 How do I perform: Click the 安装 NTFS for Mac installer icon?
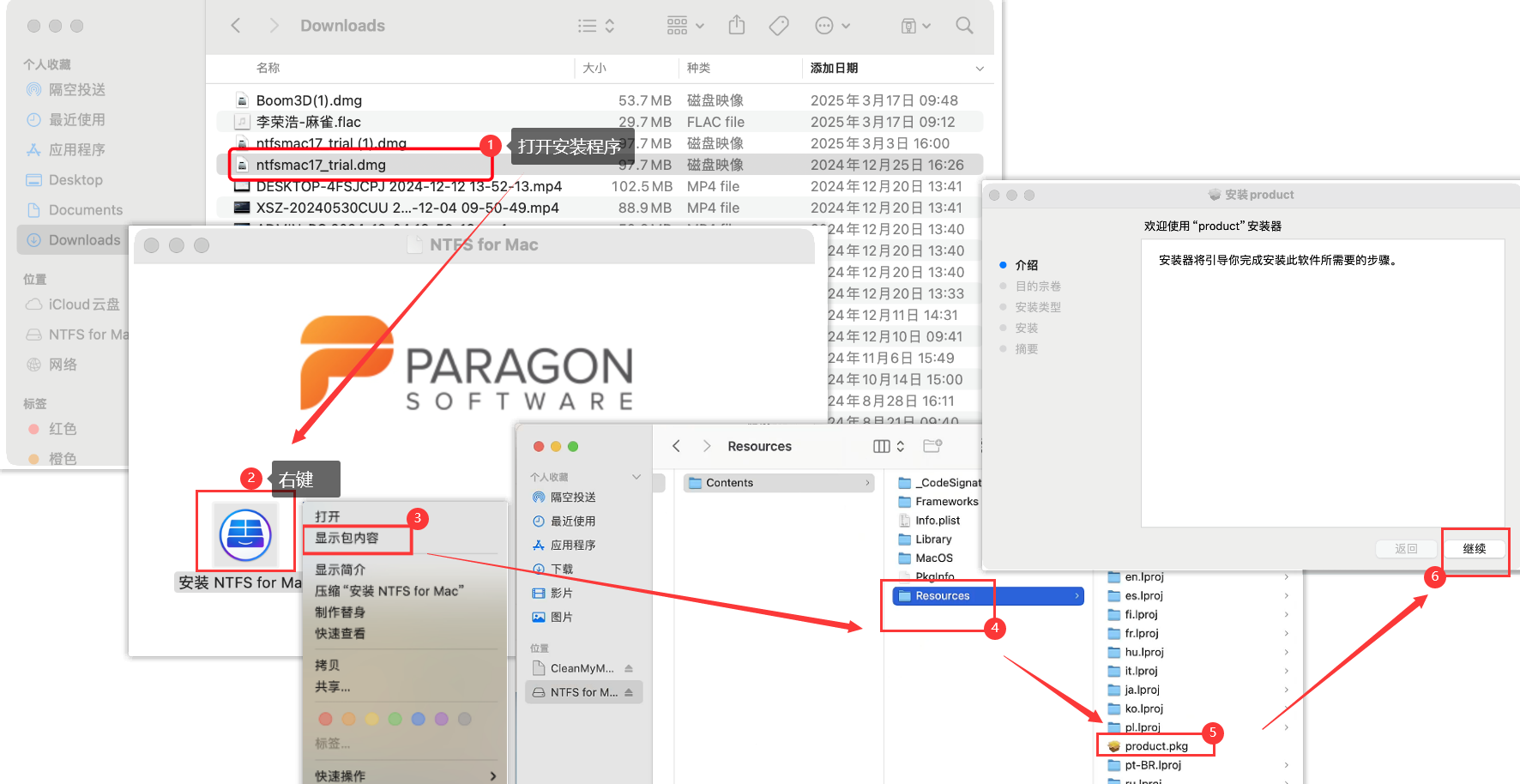(x=245, y=535)
